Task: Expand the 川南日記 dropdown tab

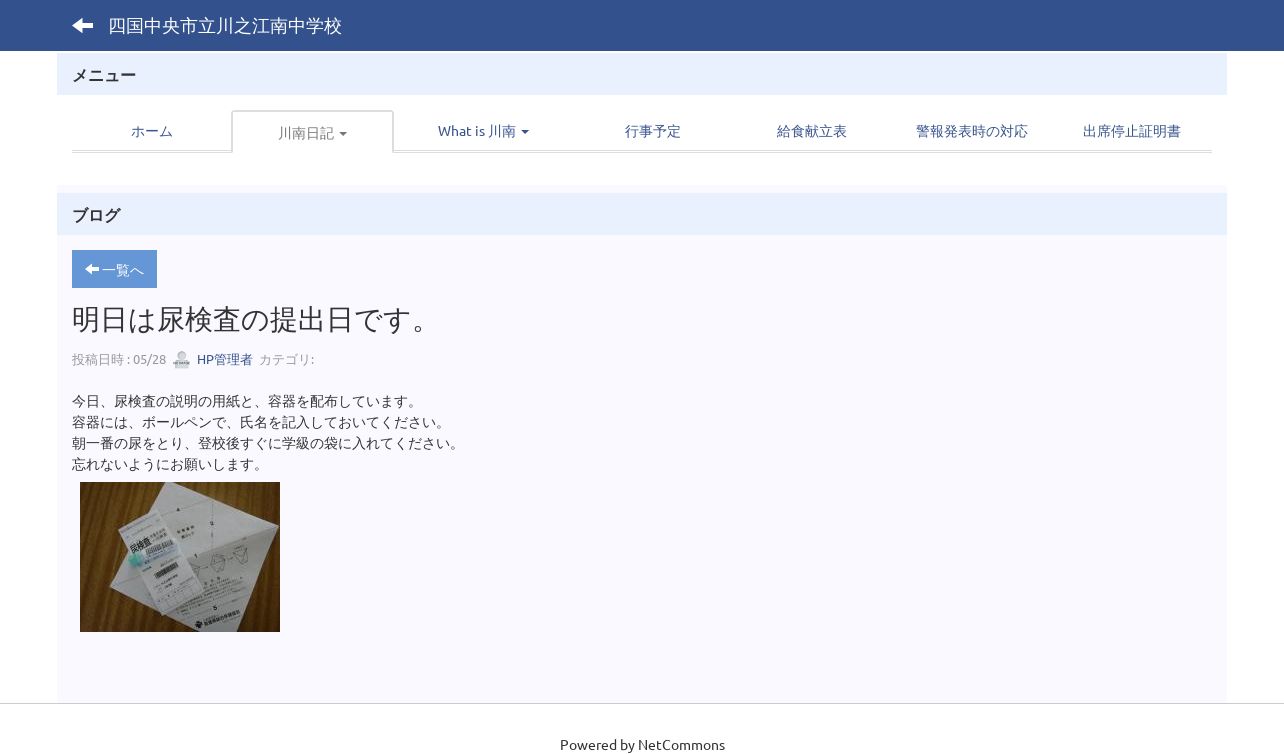Action: (x=312, y=132)
